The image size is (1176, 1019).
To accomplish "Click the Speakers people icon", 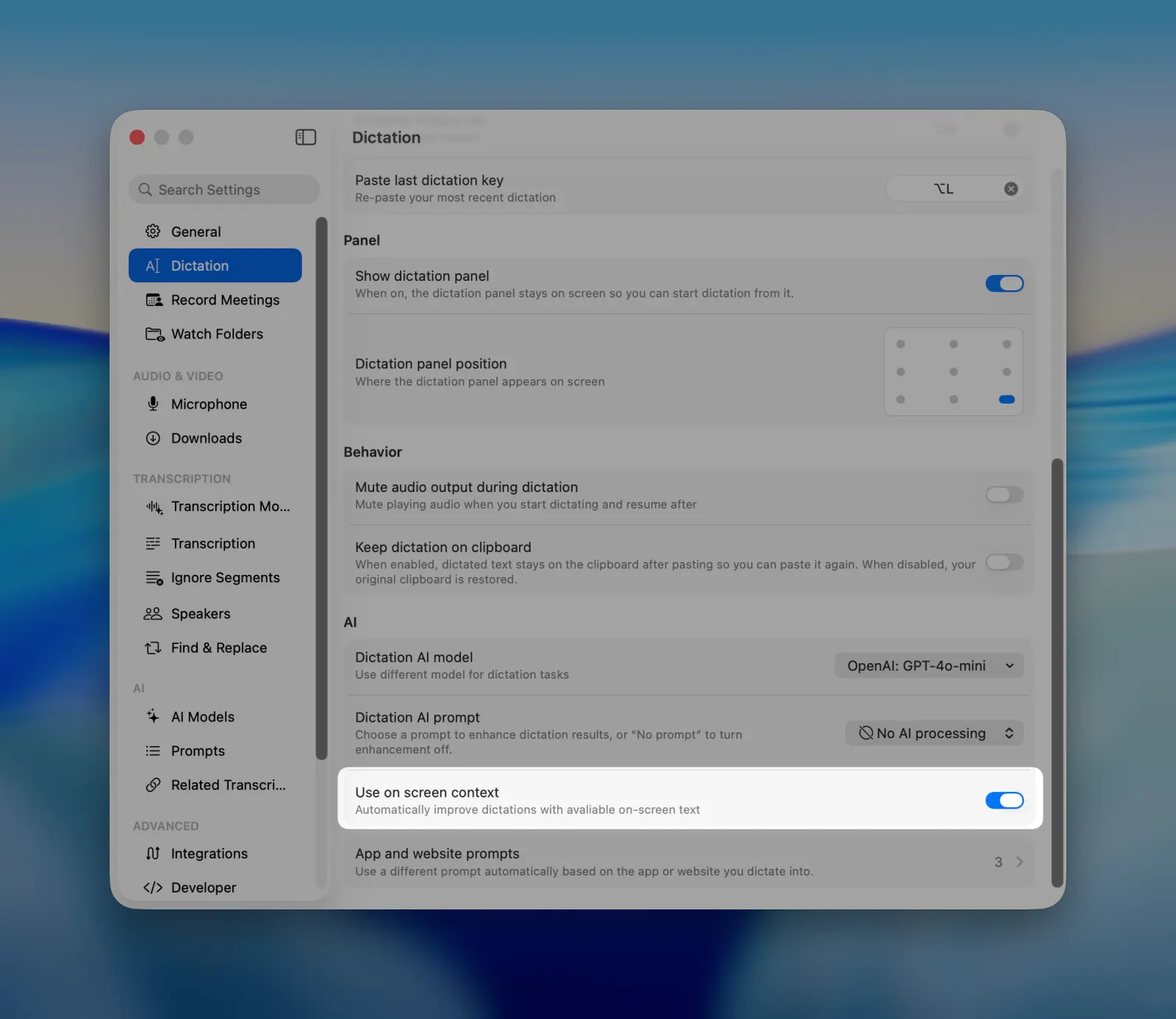I will (x=153, y=614).
